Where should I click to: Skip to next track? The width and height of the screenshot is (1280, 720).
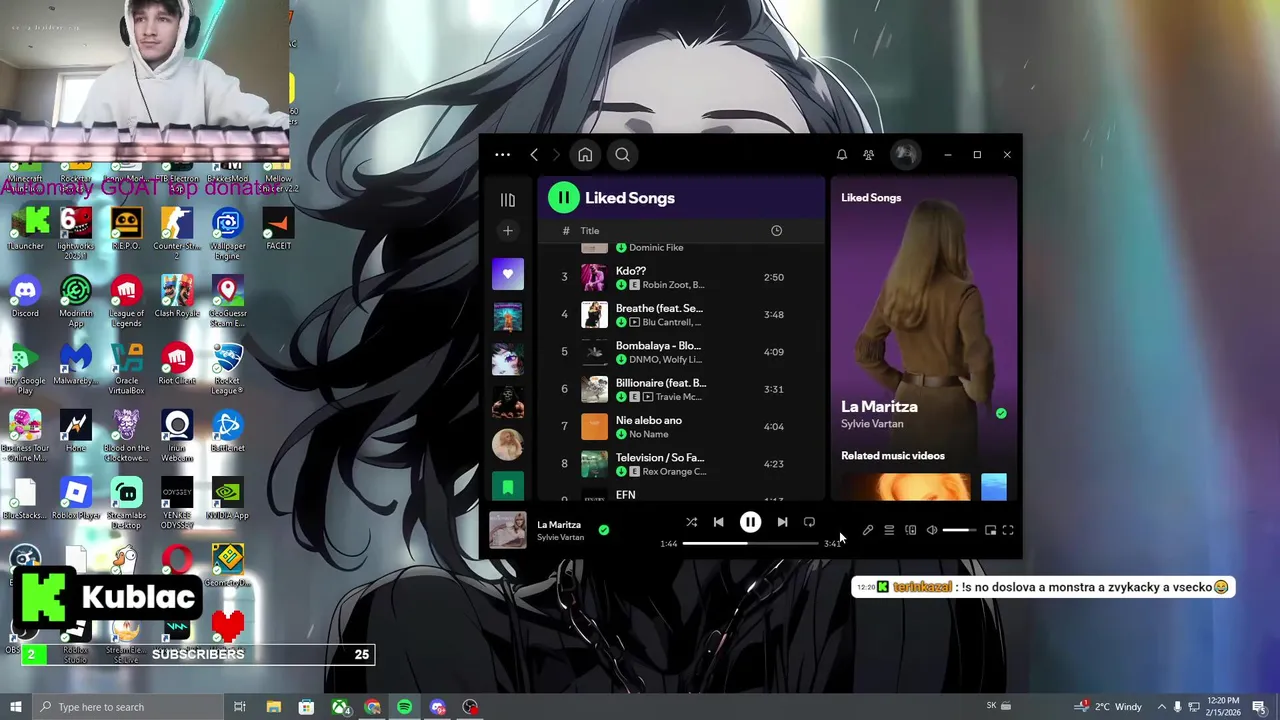click(782, 522)
